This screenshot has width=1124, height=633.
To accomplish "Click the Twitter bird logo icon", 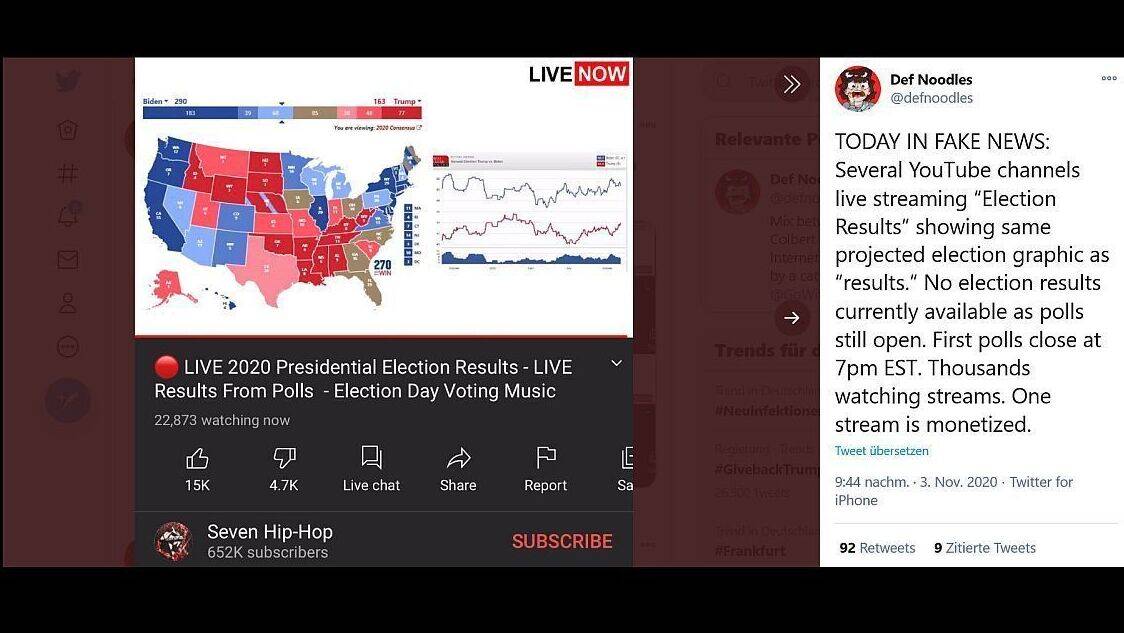I will tap(68, 81).
